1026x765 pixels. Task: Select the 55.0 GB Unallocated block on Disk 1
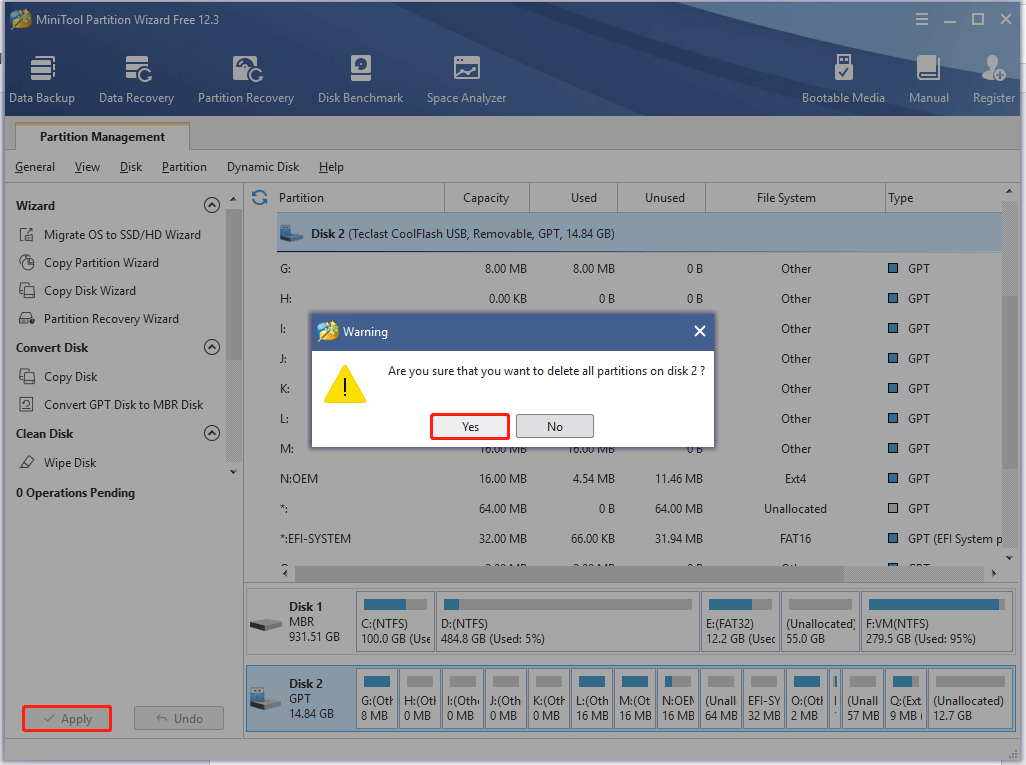pos(820,622)
